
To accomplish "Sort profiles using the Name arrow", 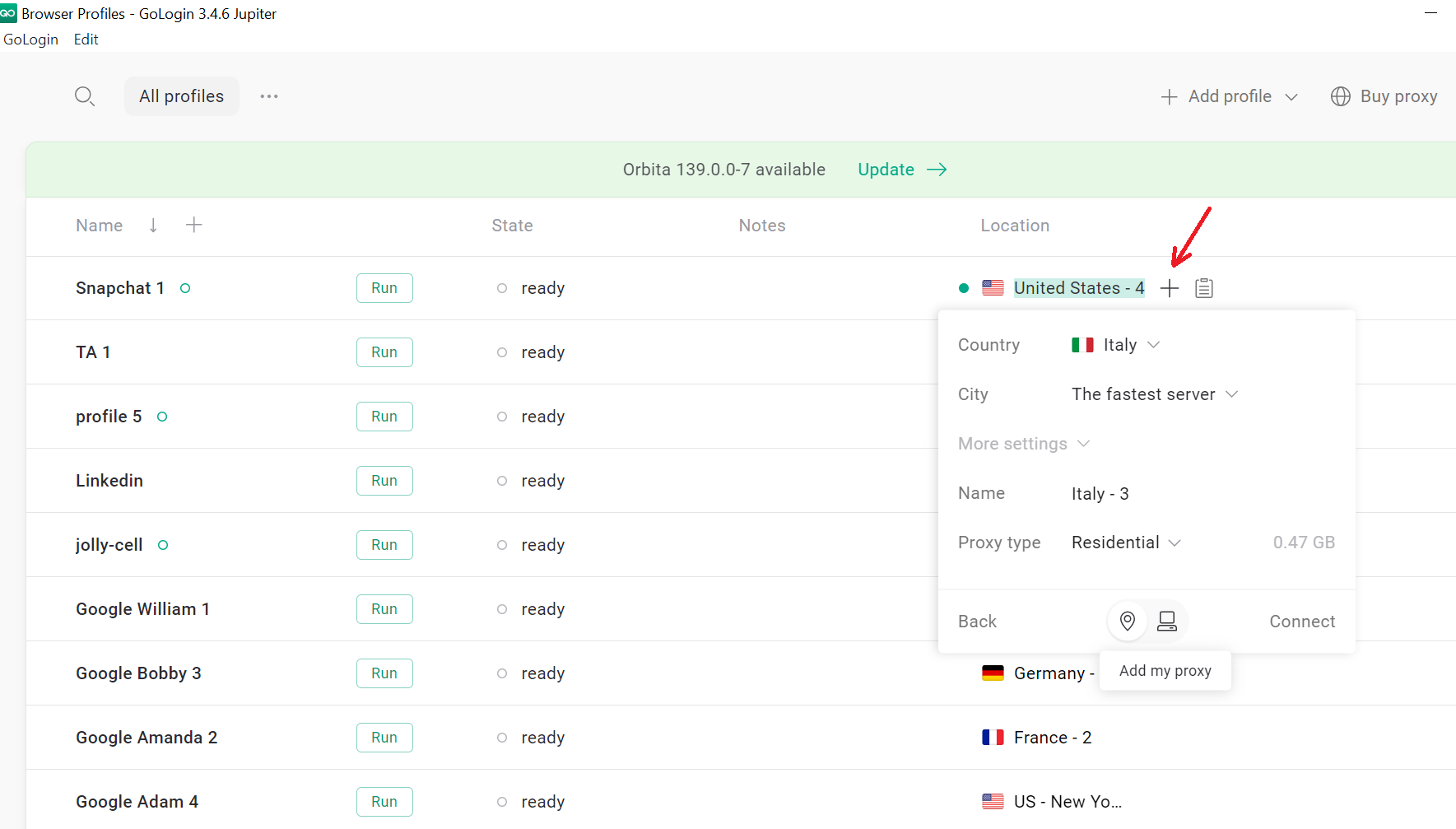I will pos(153,225).
